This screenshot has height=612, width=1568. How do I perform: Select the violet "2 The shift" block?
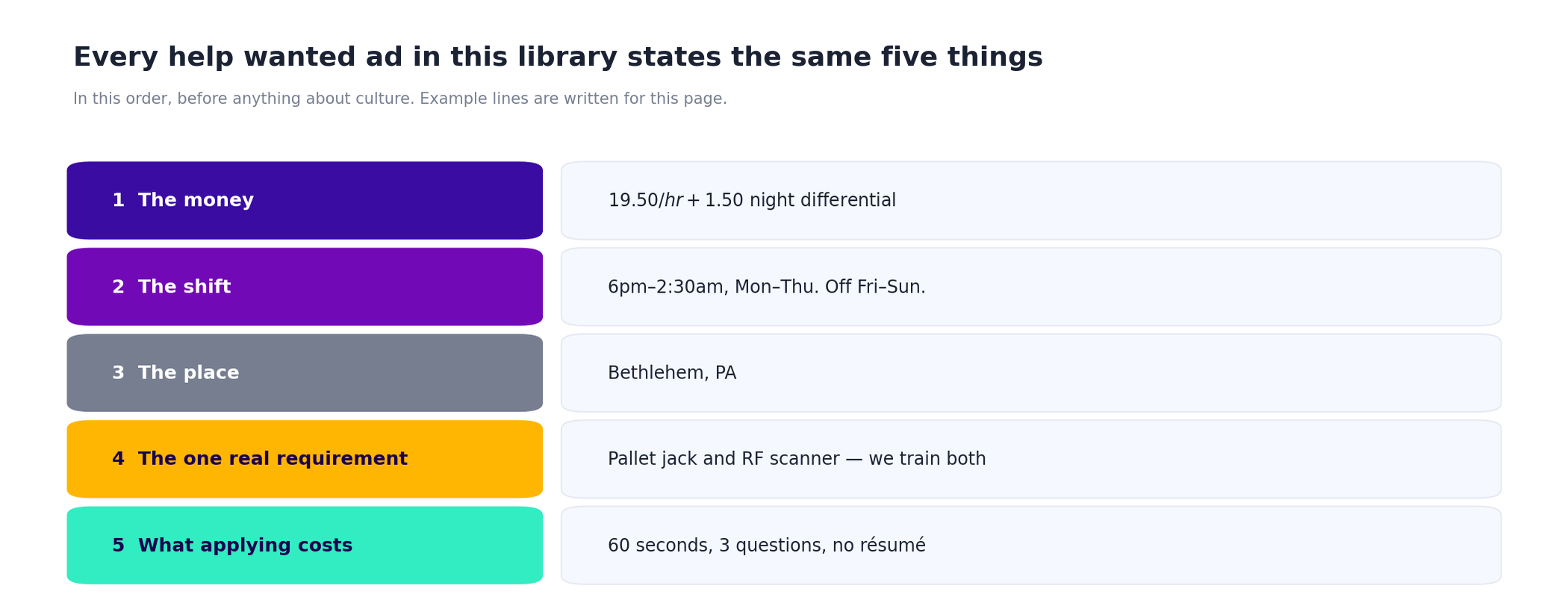tap(305, 287)
